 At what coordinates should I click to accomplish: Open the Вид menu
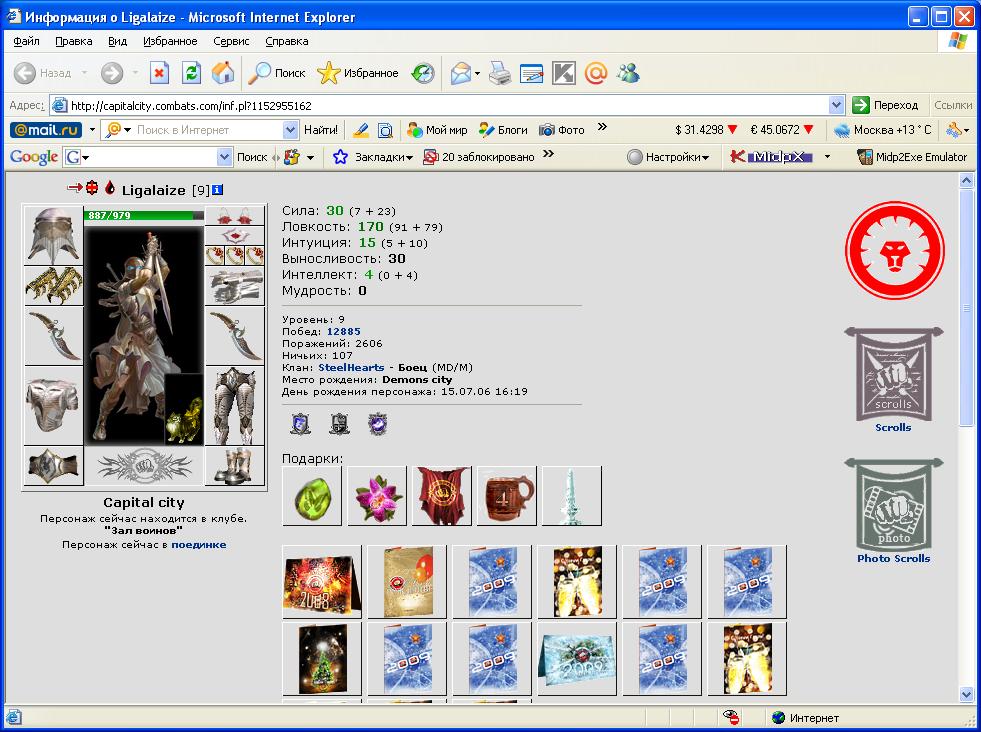click(x=118, y=41)
